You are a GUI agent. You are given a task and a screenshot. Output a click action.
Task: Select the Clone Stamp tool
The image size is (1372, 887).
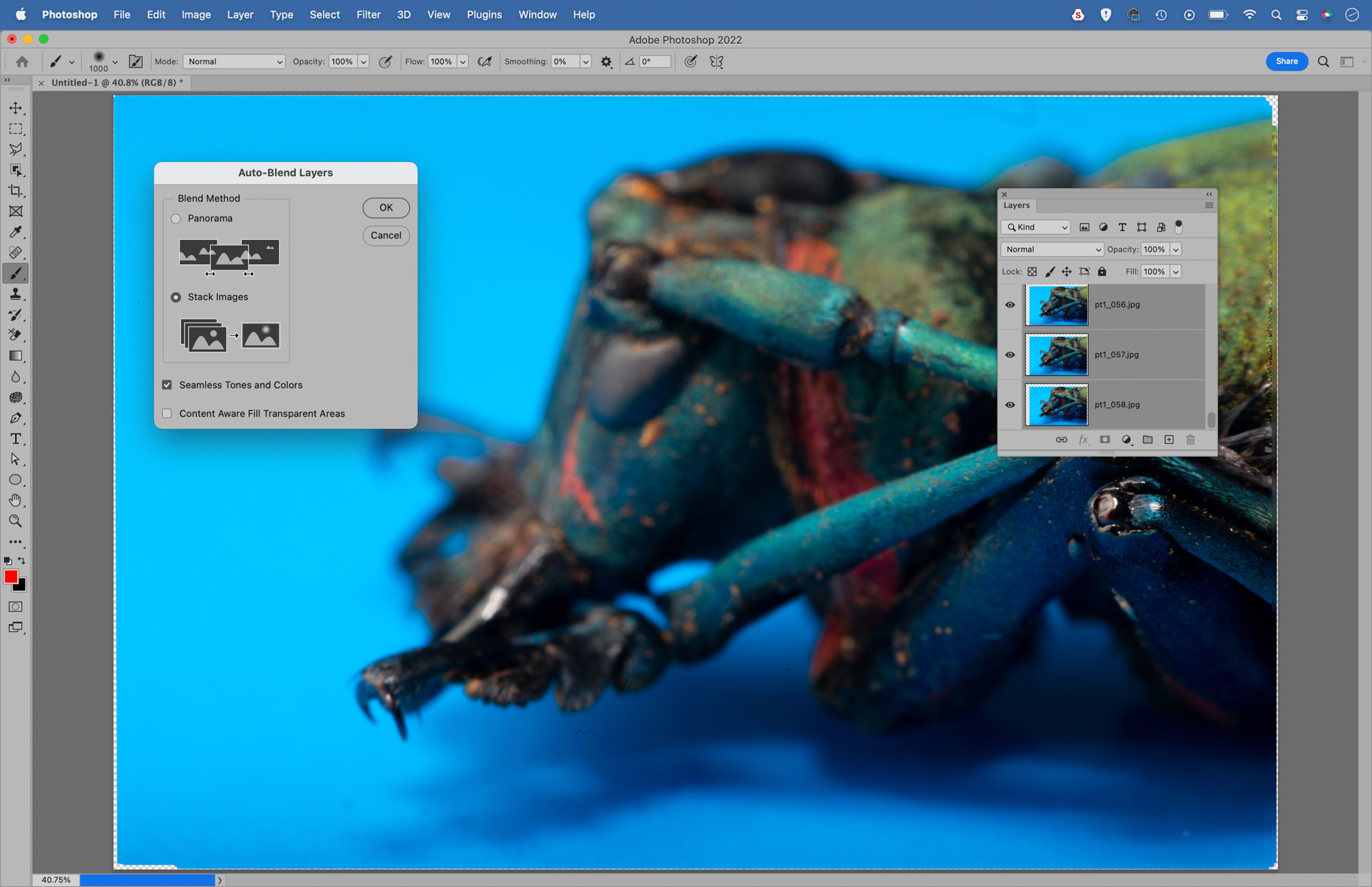pyautogui.click(x=16, y=294)
